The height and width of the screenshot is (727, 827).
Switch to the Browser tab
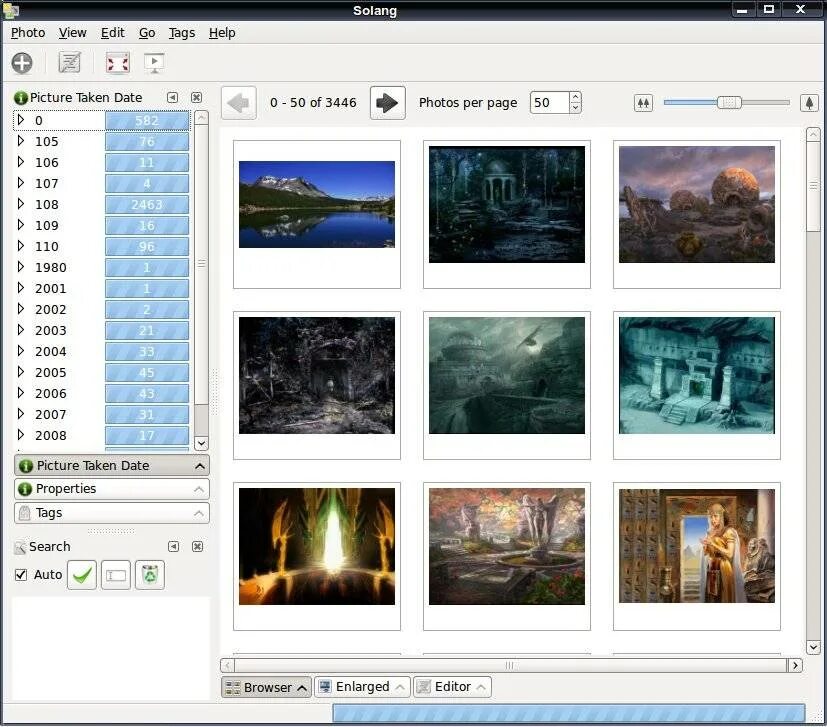(266, 687)
